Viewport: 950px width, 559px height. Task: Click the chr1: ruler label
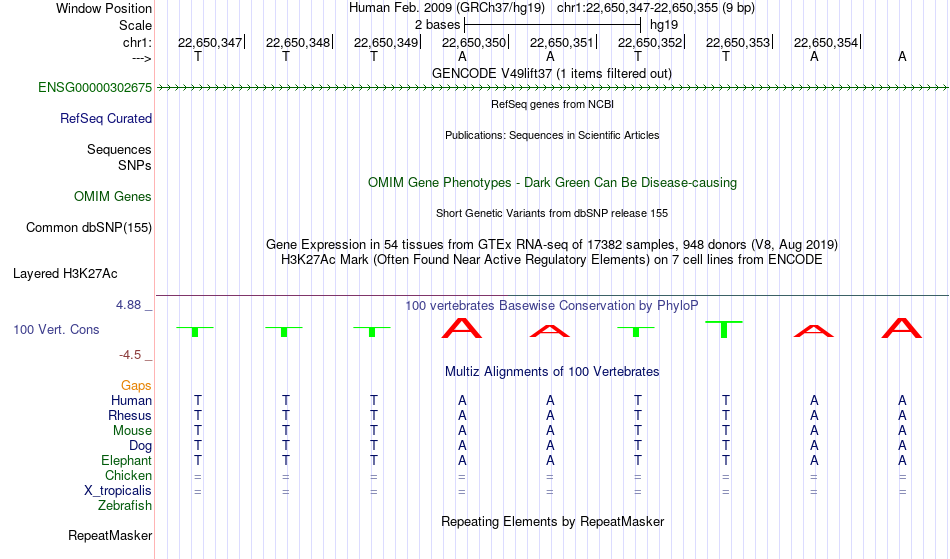[137, 43]
